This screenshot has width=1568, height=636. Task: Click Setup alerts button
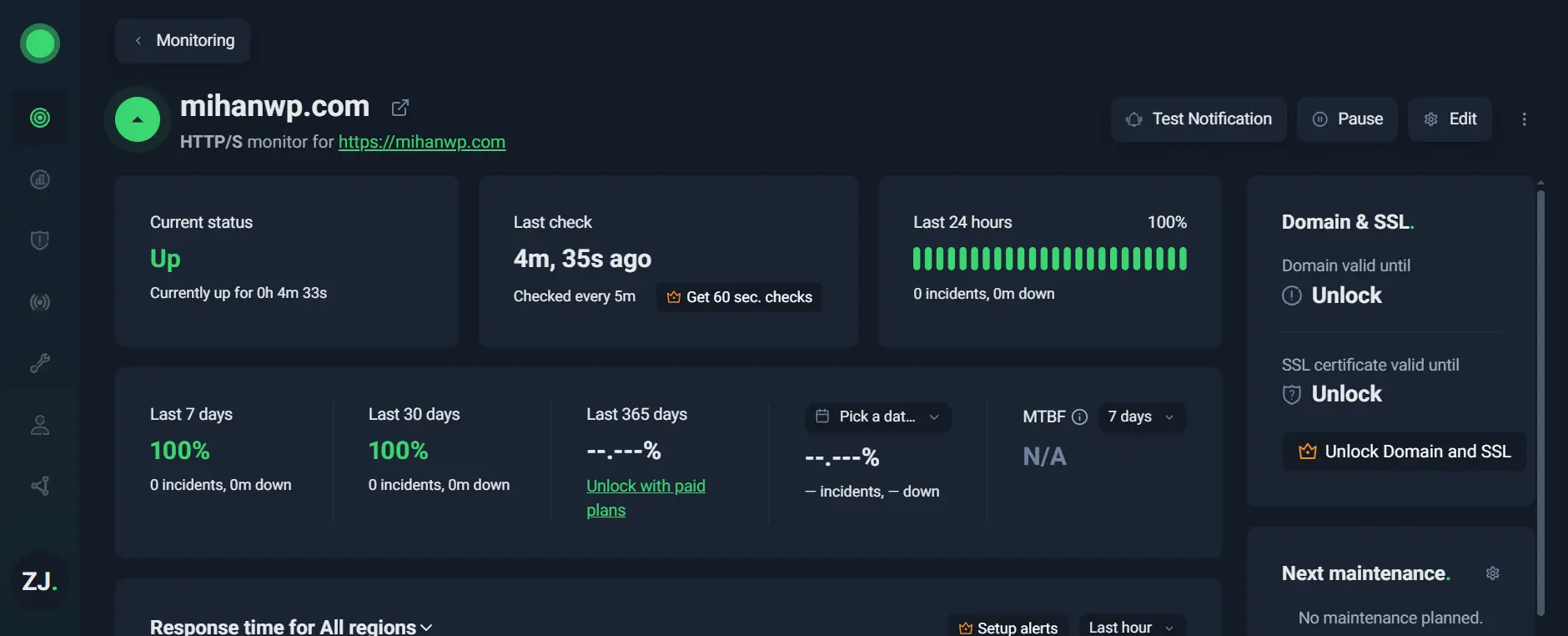click(x=1008, y=628)
